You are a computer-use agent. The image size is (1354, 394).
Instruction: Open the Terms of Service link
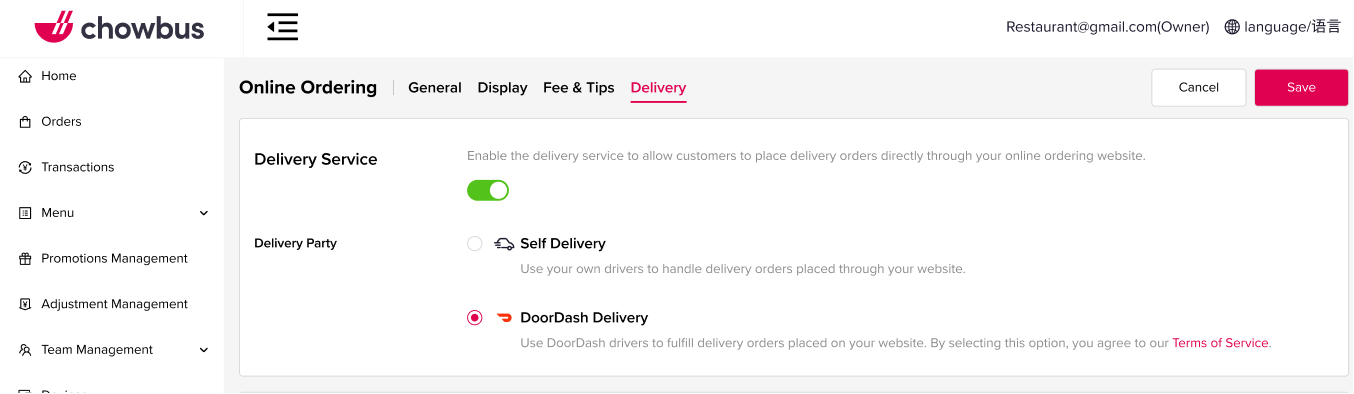click(1220, 343)
